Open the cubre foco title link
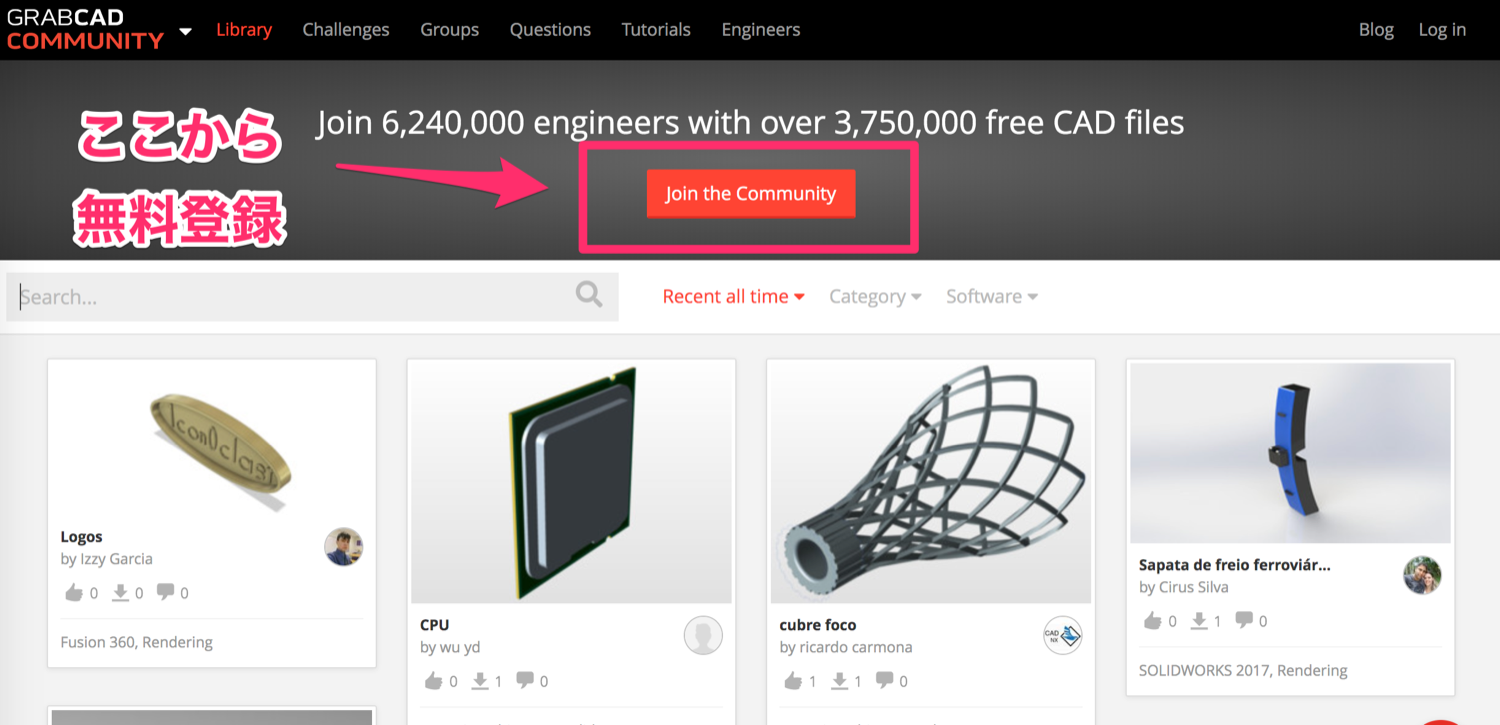Viewport: 1500px width, 725px height. [818, 625]
